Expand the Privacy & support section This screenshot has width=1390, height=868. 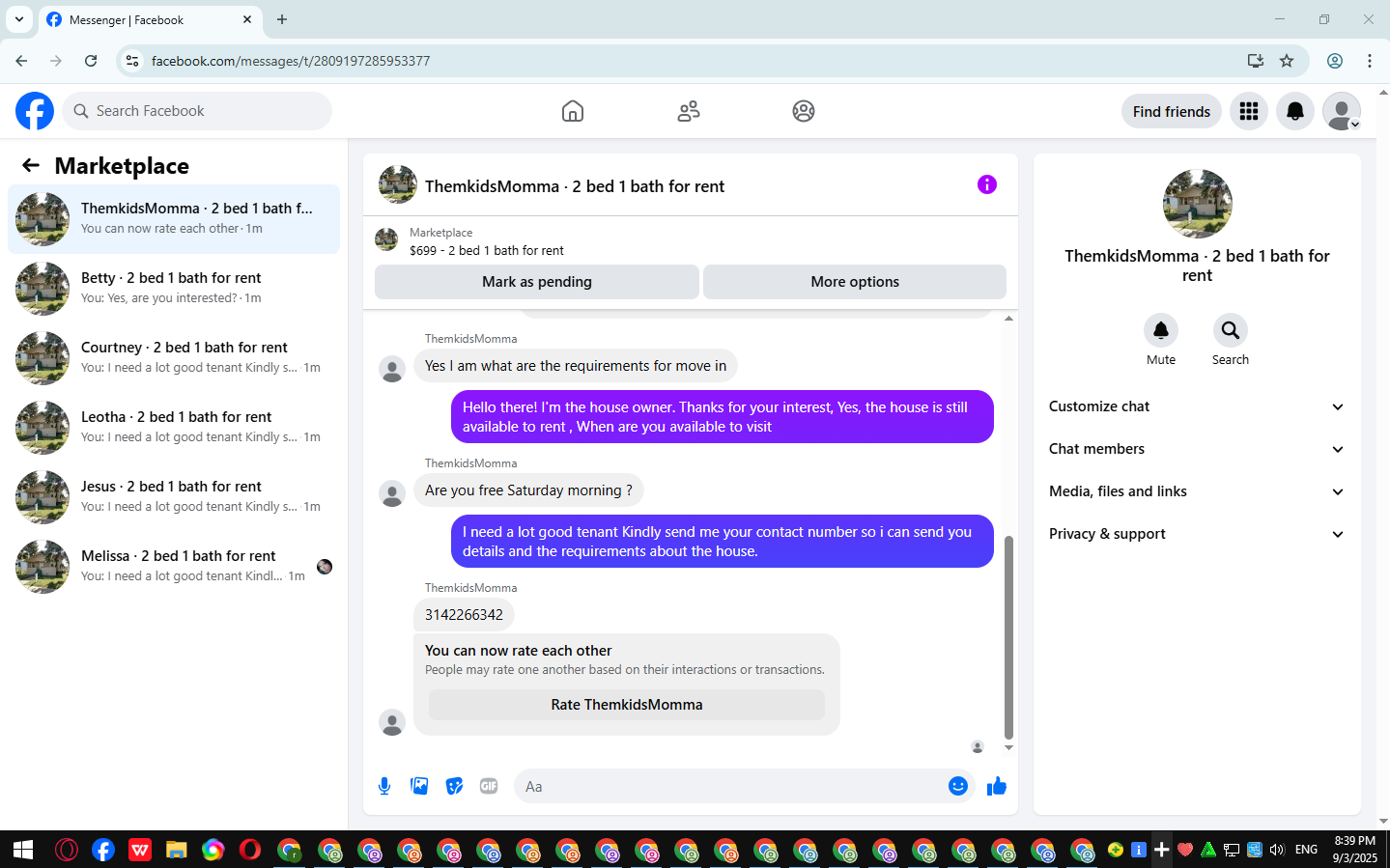click(x=1197, y=534)
